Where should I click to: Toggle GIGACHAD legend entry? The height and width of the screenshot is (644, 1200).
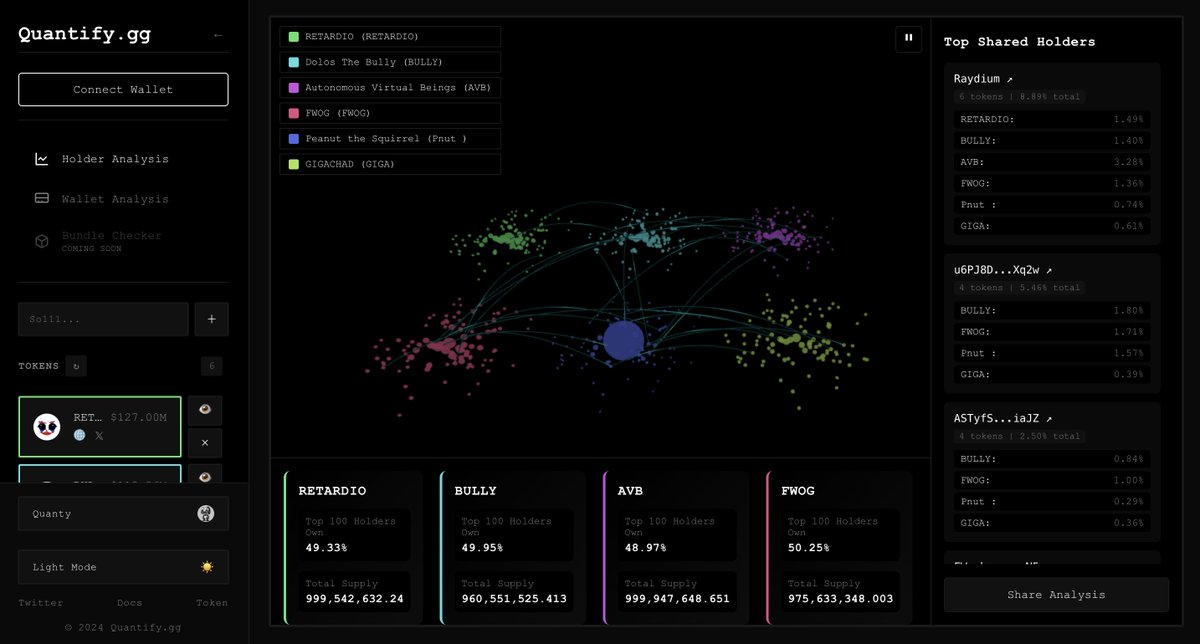(x=390, y=164)
